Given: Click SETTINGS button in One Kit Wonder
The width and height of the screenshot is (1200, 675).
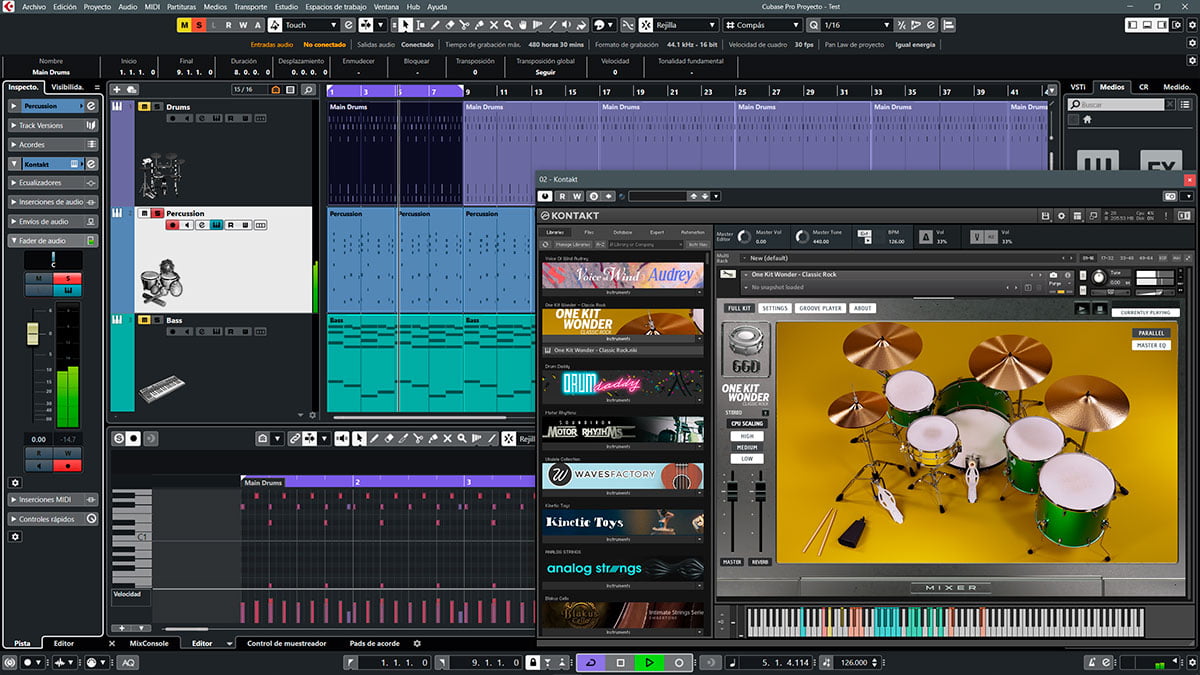Looking at the screenshot, I should coord(775,308).
